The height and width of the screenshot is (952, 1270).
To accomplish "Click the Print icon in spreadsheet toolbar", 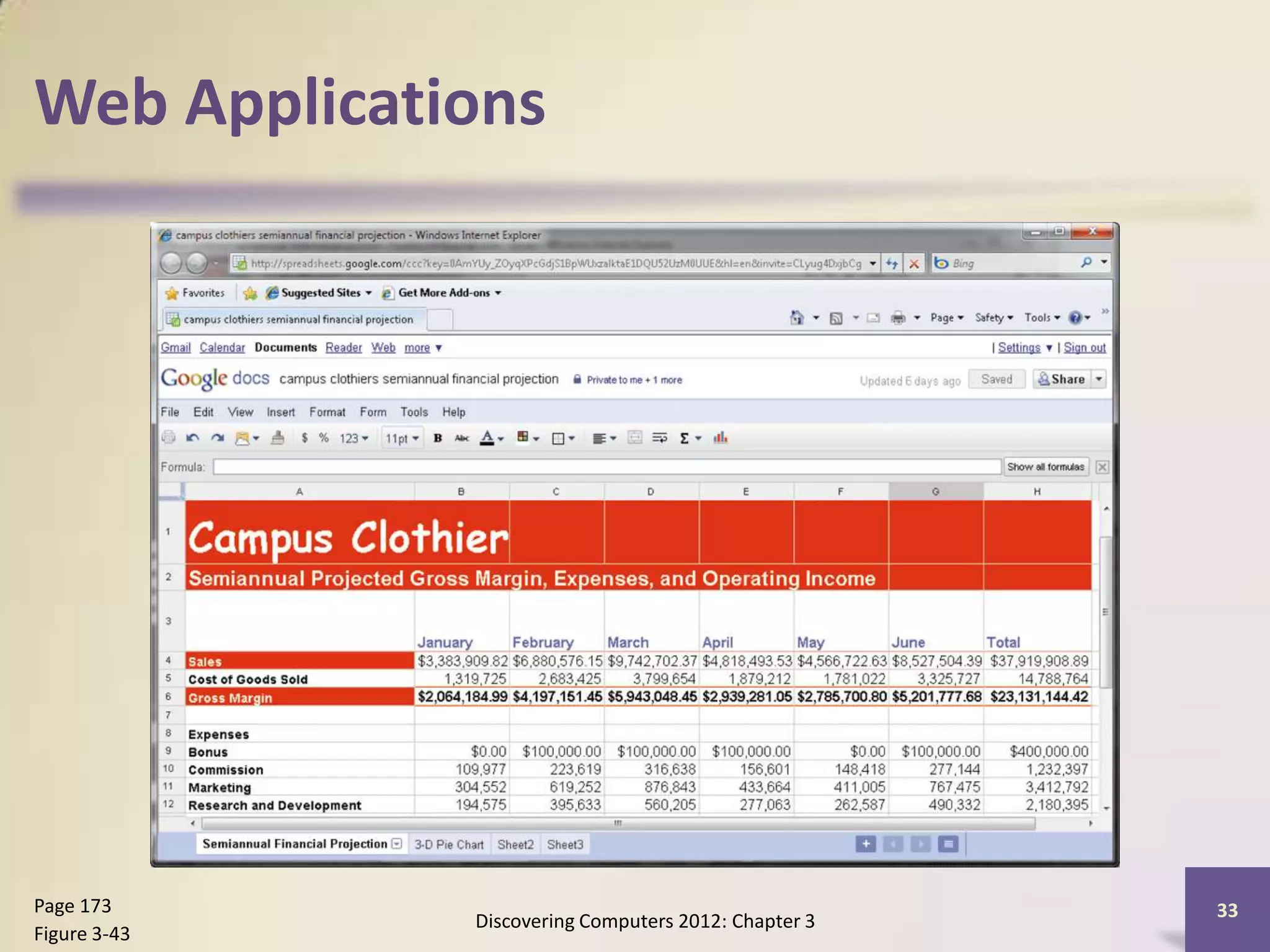I will 168,438.
